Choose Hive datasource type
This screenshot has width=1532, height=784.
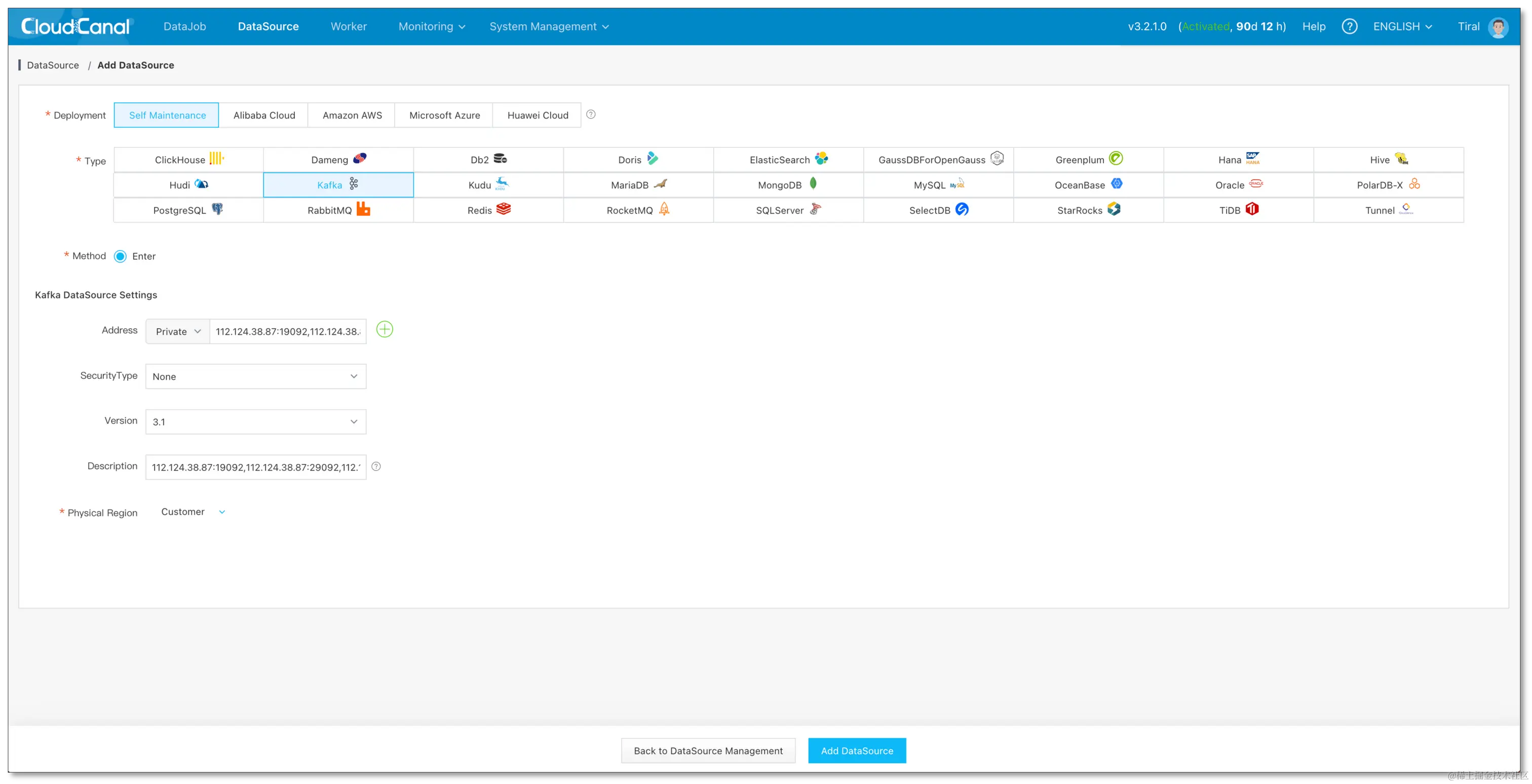1389,160
